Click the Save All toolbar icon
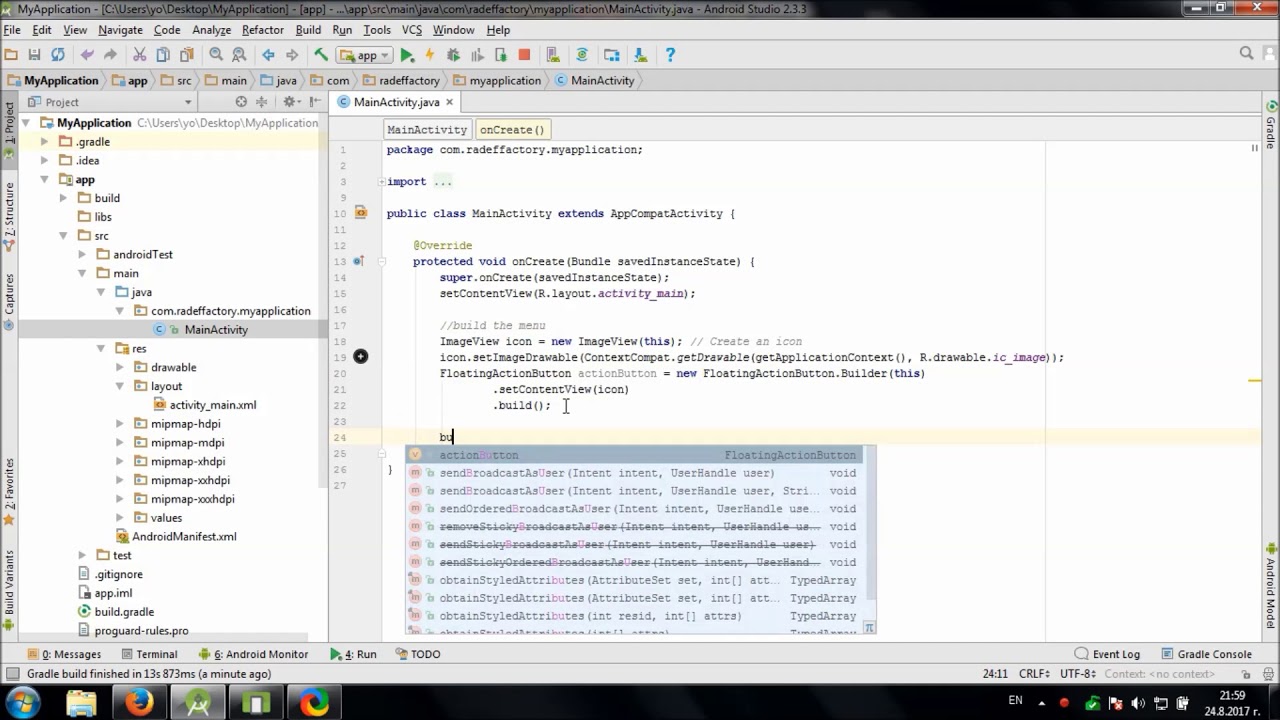This screenshot has width=1280, height=720. 34,55
